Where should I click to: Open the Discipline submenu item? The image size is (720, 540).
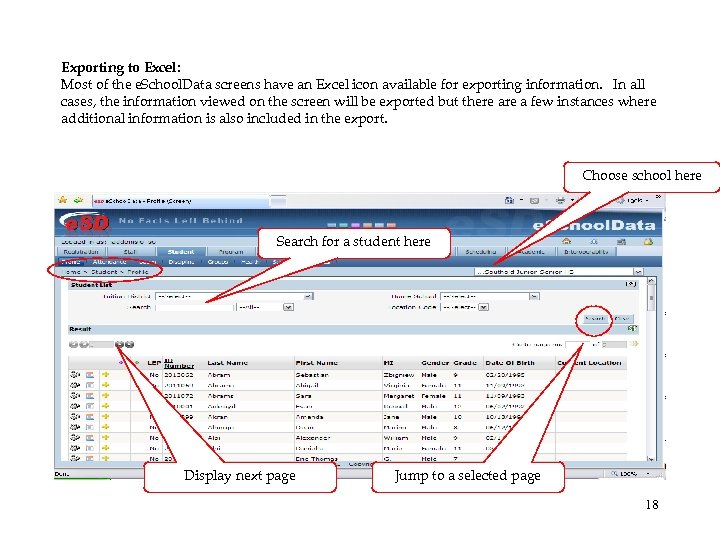[181, 262]
